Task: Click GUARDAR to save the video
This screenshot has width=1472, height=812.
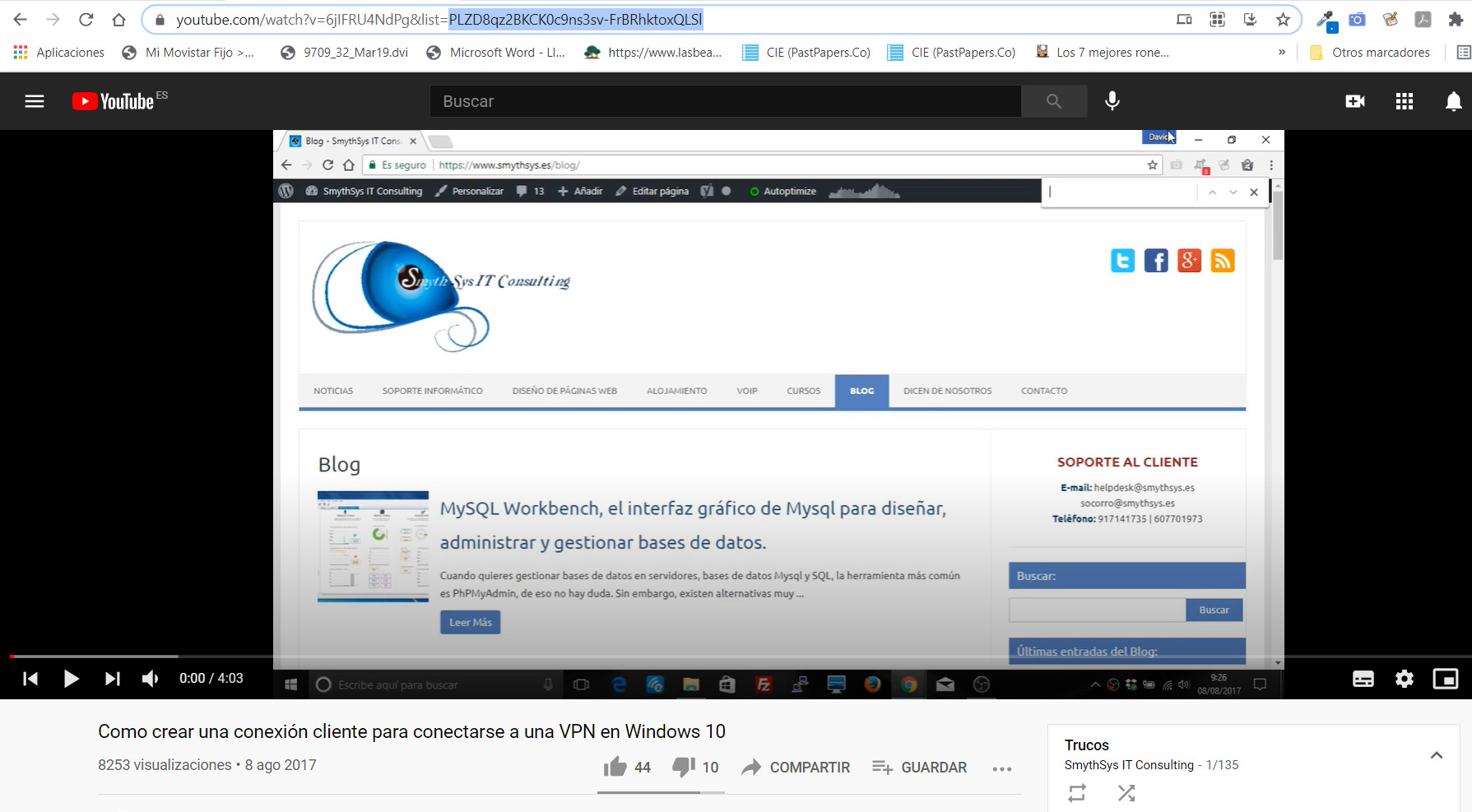Action: (919, 768)
